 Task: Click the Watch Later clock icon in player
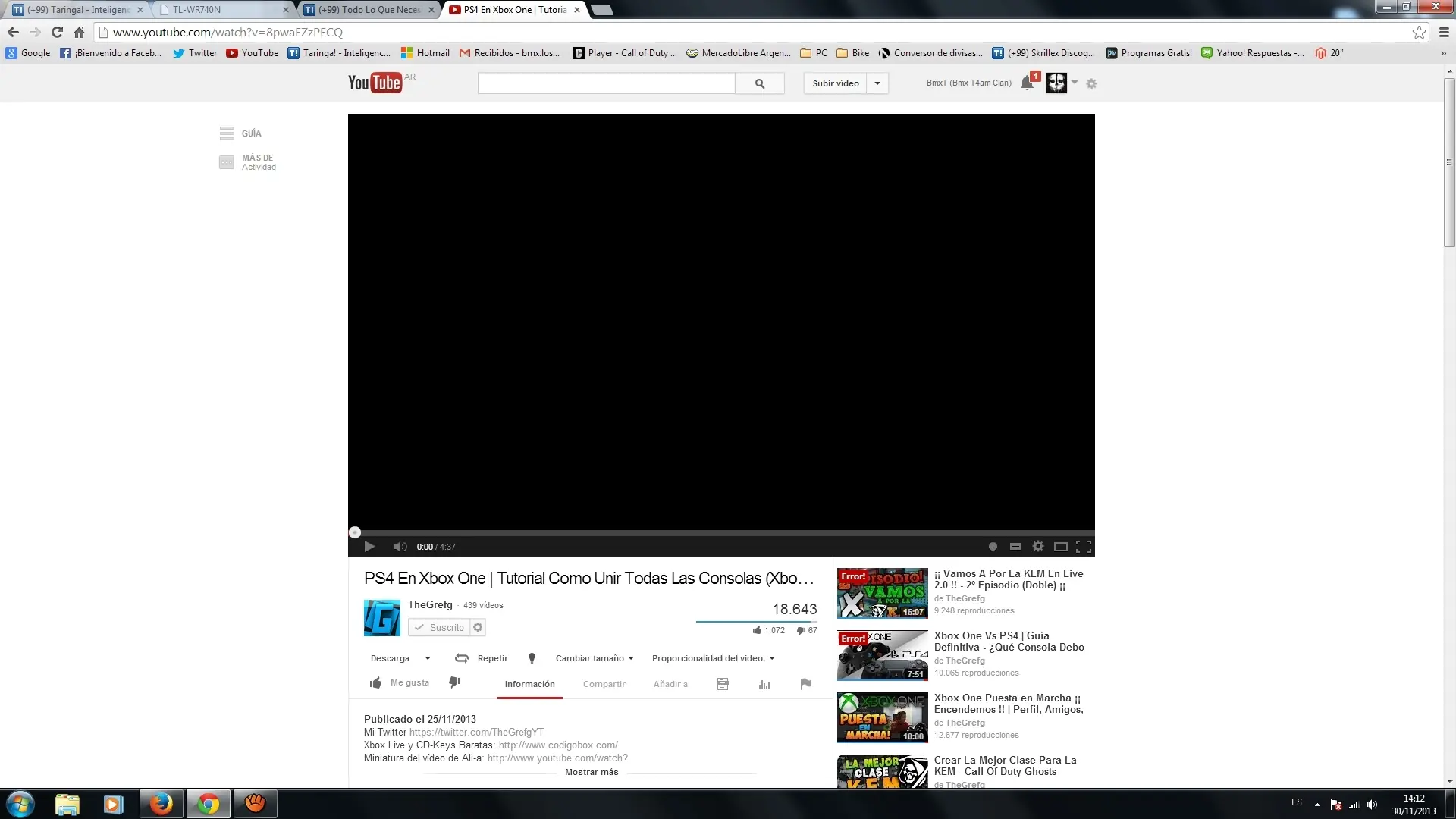point(993,547)
